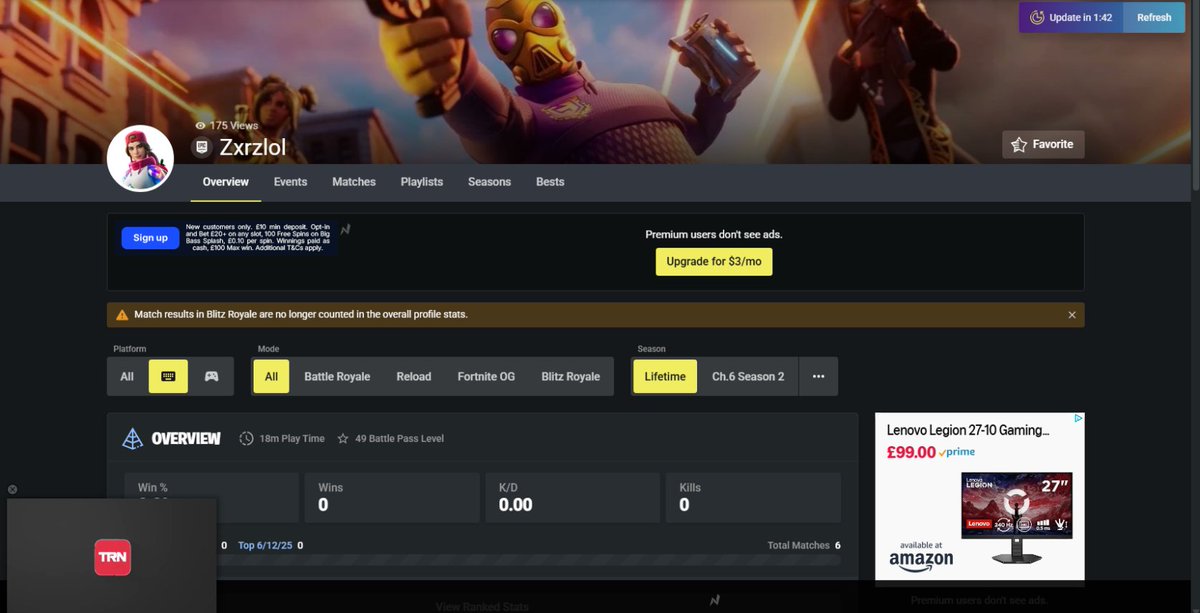This screenshot has width=1200, height=613.
Task: Add Zxrzlol to Favorites
Action: click(1043, 144)
